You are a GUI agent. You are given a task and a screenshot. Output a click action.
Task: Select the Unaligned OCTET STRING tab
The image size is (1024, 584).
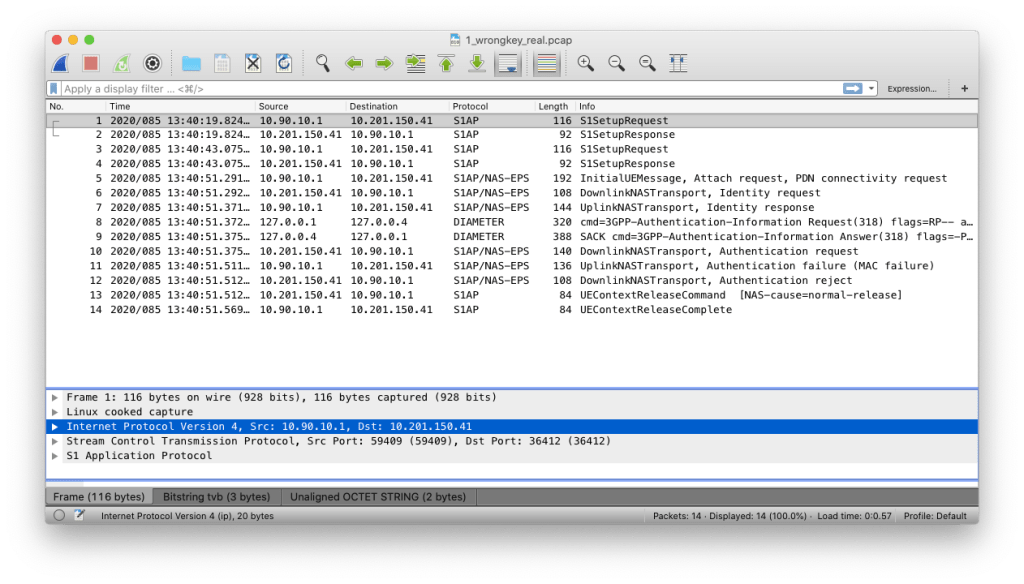pyautogui.click(x=377, y=496)
